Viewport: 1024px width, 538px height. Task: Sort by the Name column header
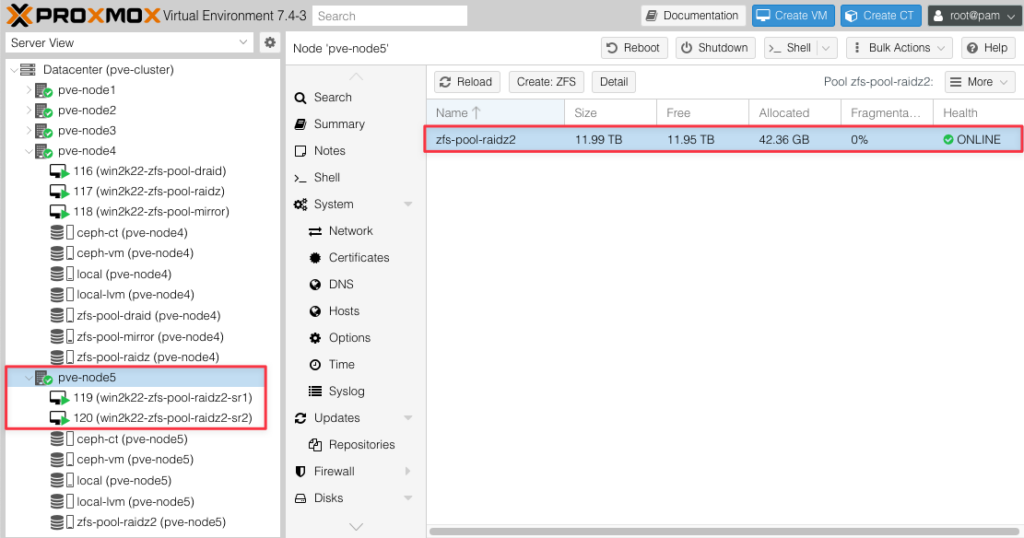click(x=495, y=113)
